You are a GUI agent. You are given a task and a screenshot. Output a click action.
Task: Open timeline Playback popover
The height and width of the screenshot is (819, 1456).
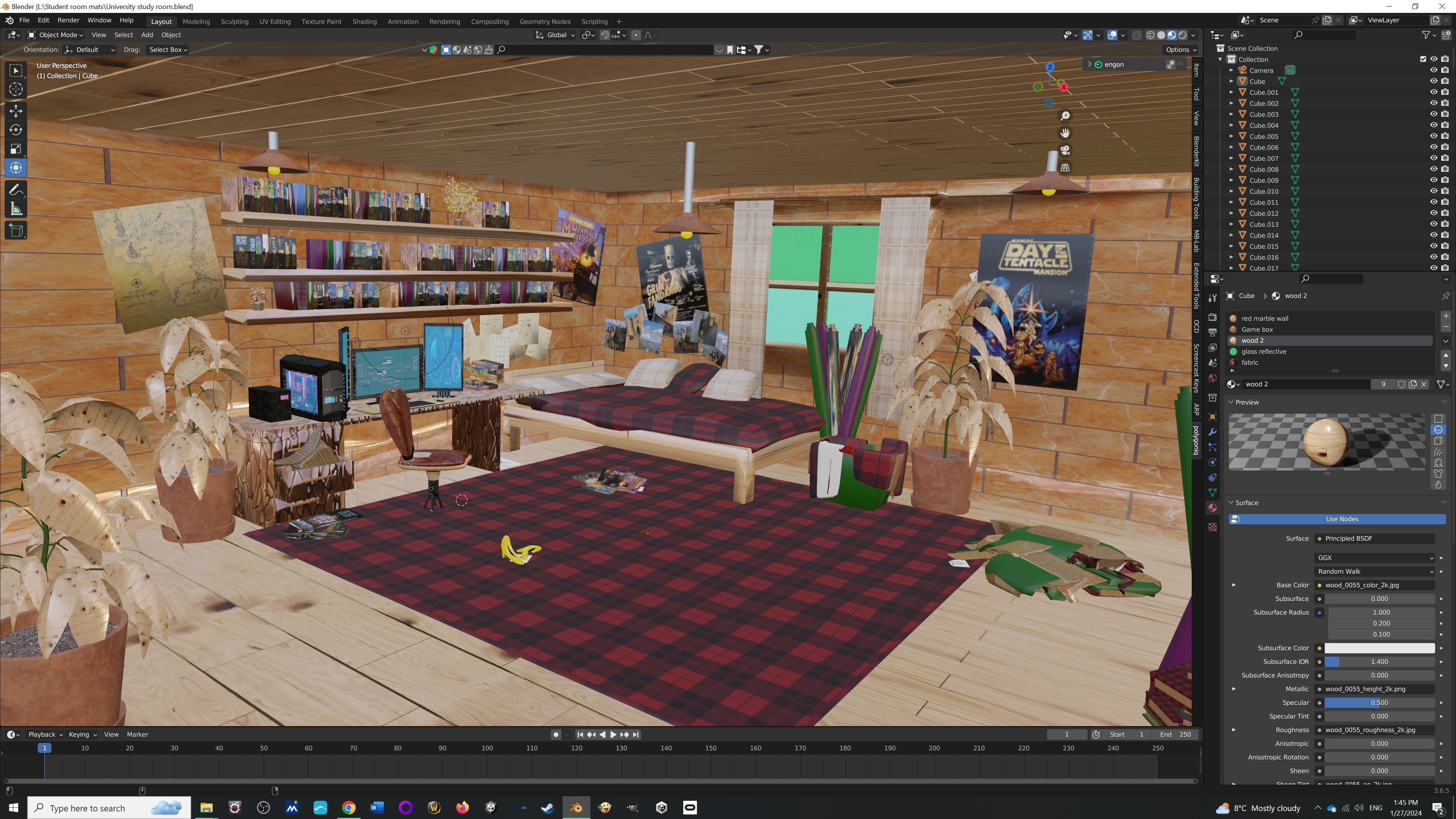point(45,735)
